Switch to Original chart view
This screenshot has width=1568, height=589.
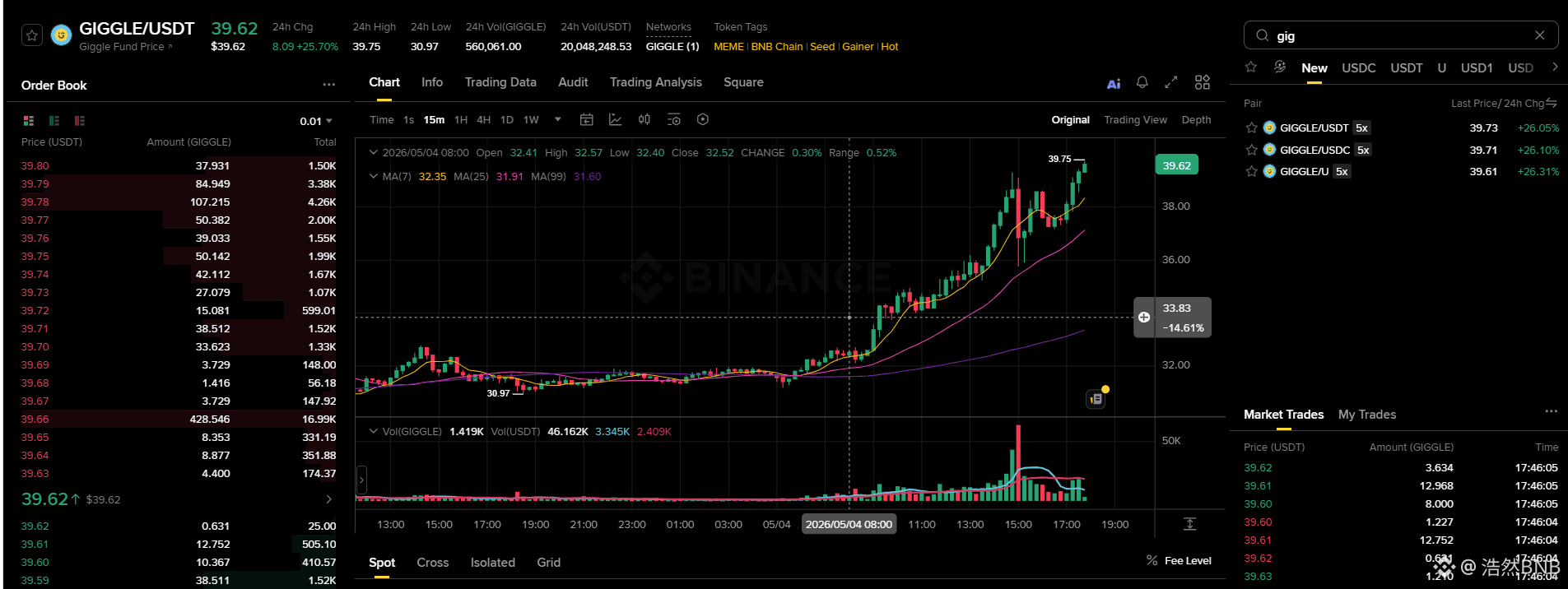[1070, 120]
